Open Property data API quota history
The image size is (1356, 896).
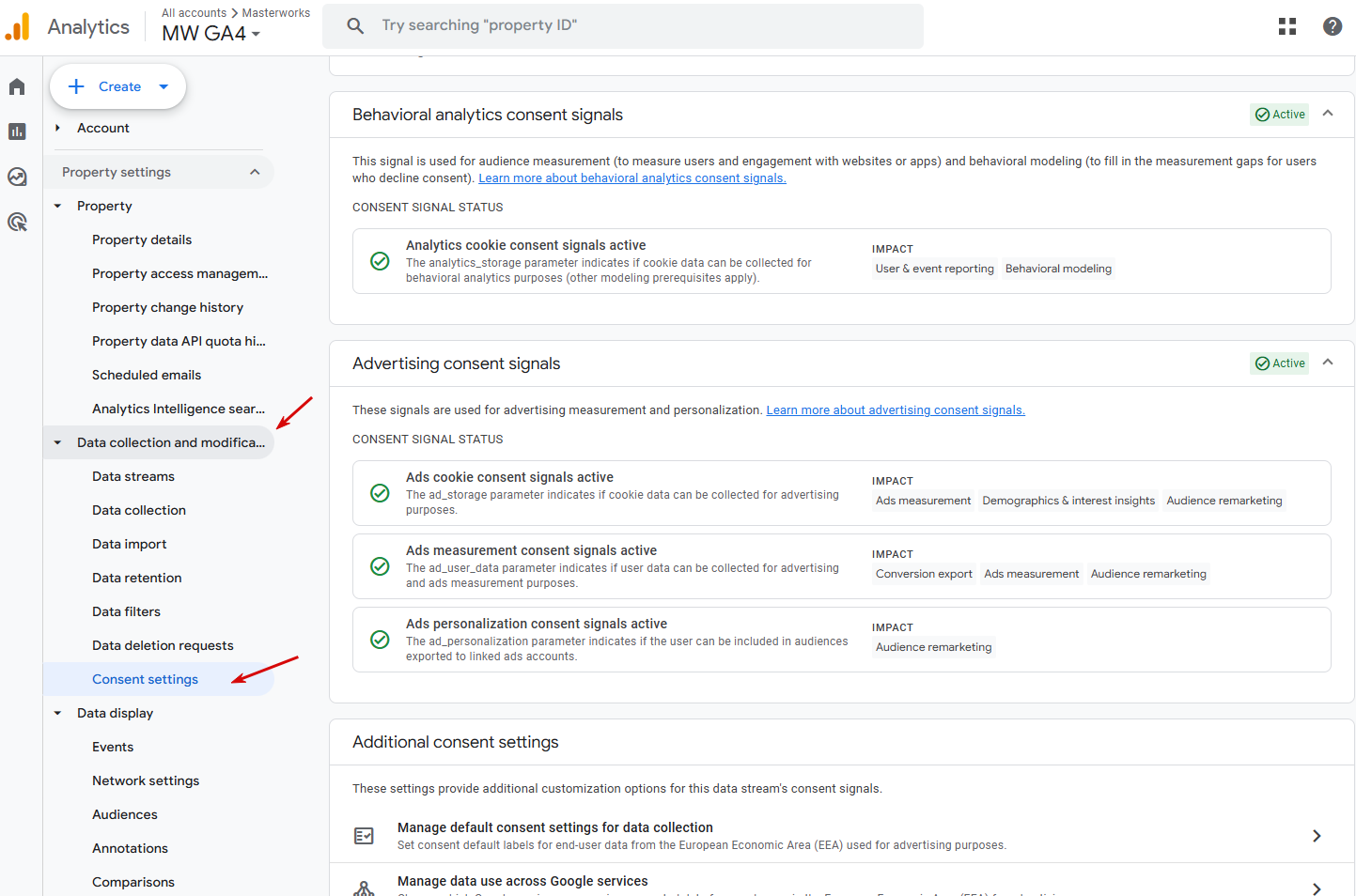(x=179, y=341)
